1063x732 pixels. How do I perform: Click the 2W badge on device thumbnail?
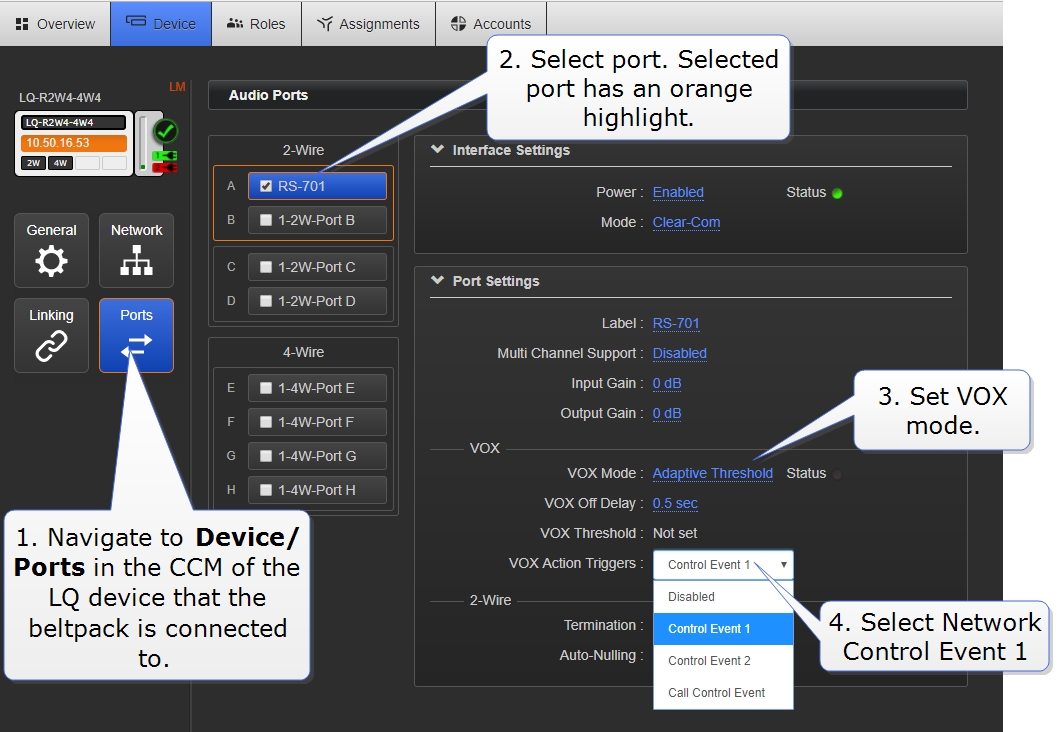[33, 162]
